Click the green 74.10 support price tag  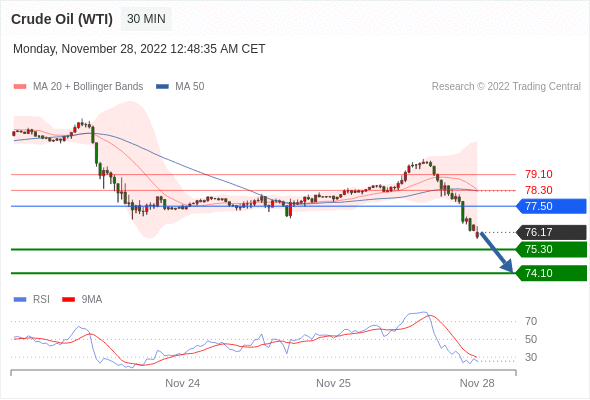coord(551,273)
